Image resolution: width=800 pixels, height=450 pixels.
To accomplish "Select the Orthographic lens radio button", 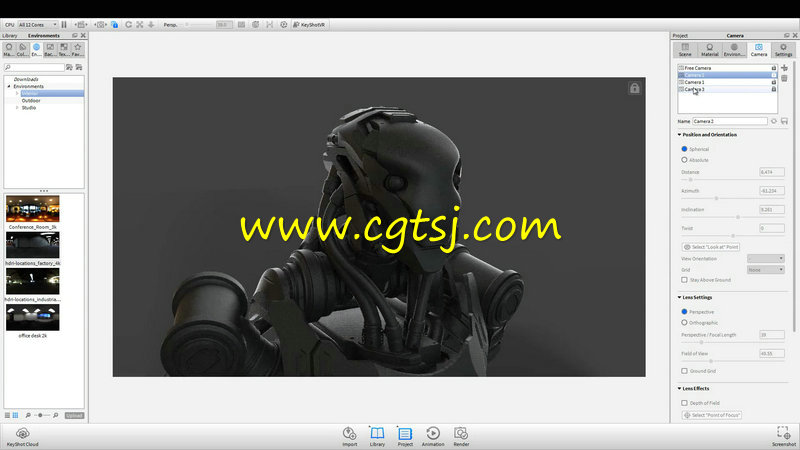I will [684, 322].
